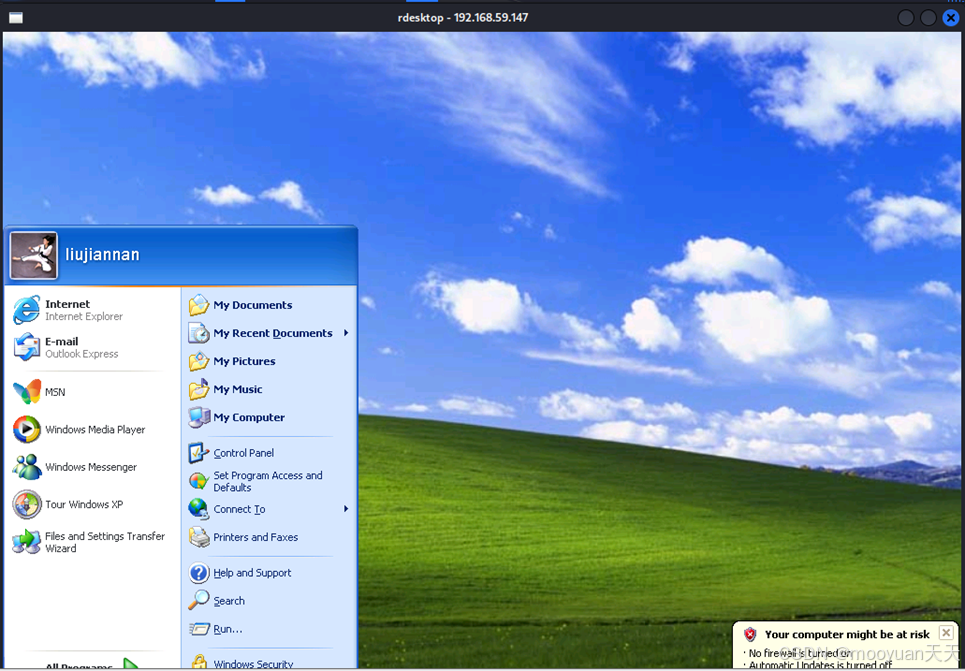Click the Run... icon
Screen dimensions: 965x671
[x=199, y=629]
